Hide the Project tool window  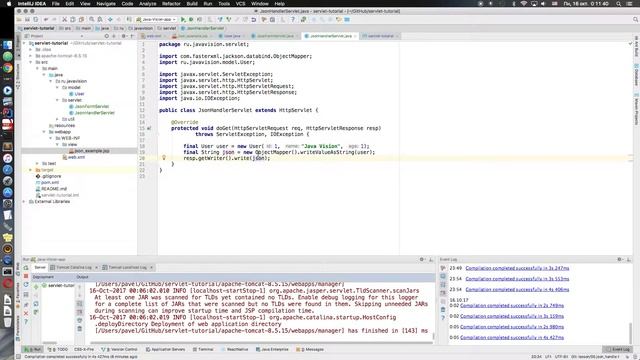[132, 36]
